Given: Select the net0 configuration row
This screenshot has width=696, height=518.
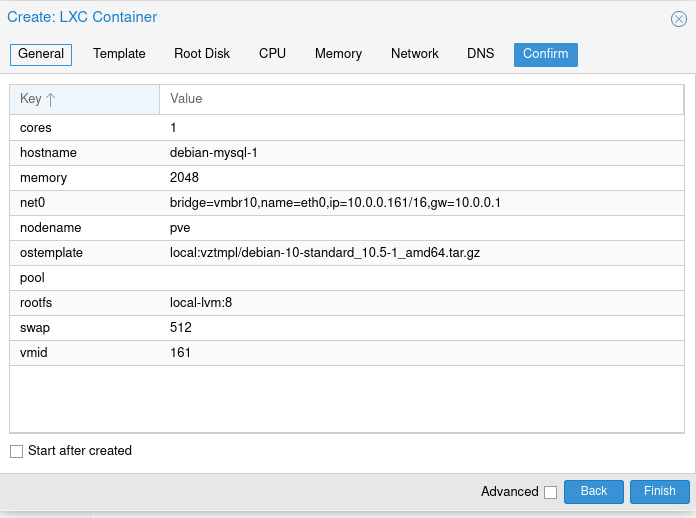Looking at the screenshot, I should (347, 203).
